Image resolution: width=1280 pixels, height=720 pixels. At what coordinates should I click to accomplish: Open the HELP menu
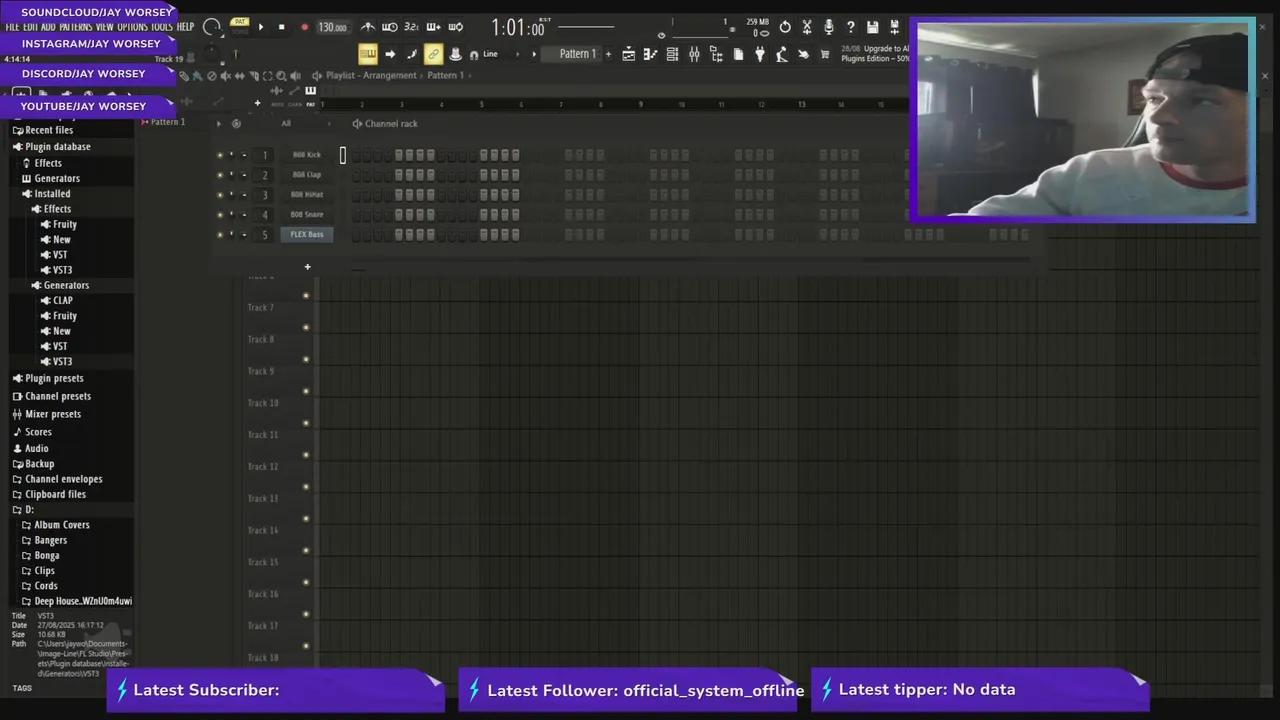point(185,27)
